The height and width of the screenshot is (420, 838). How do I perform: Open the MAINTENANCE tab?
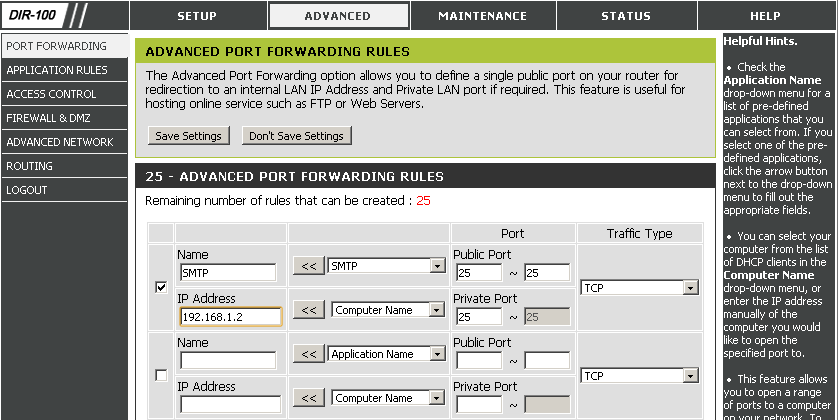tap(483, 15)
